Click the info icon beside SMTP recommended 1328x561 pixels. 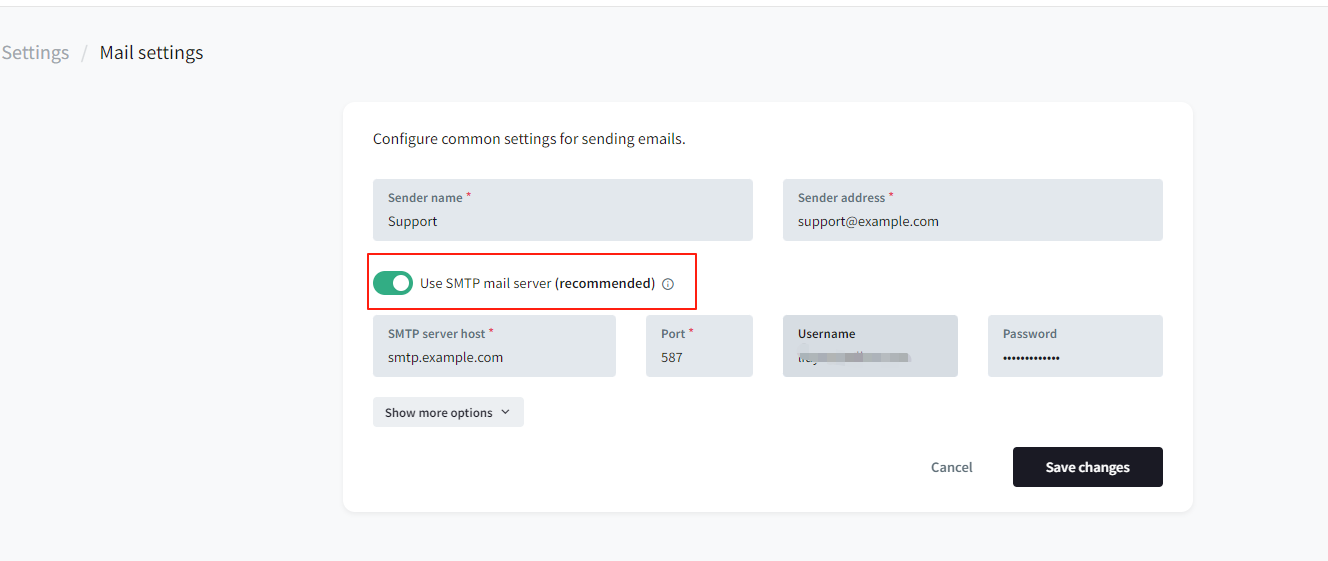[x=668, y=284]
